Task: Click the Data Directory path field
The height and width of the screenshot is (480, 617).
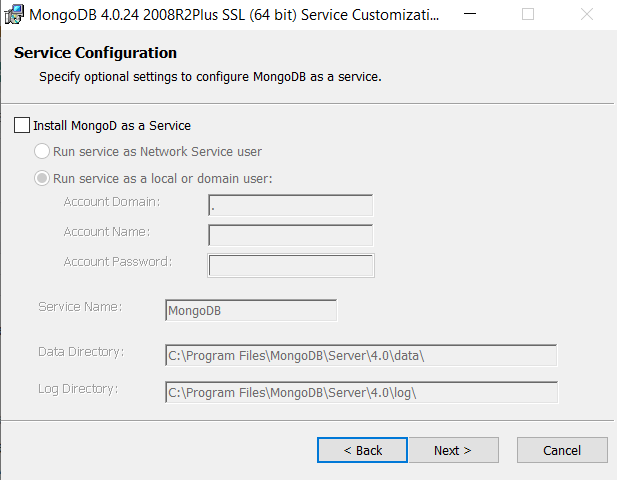Action: pyautogui.click(x=361, y=355)
